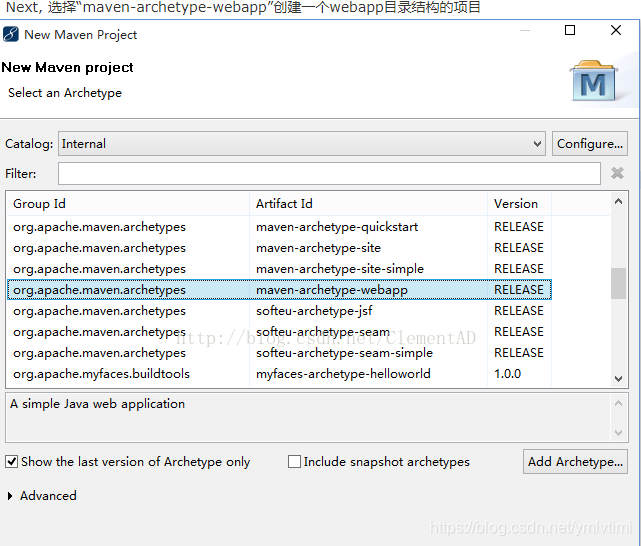Select maven-archetype-webapp row
This screenshot has height=546, width=641.
tap(279, 290)
